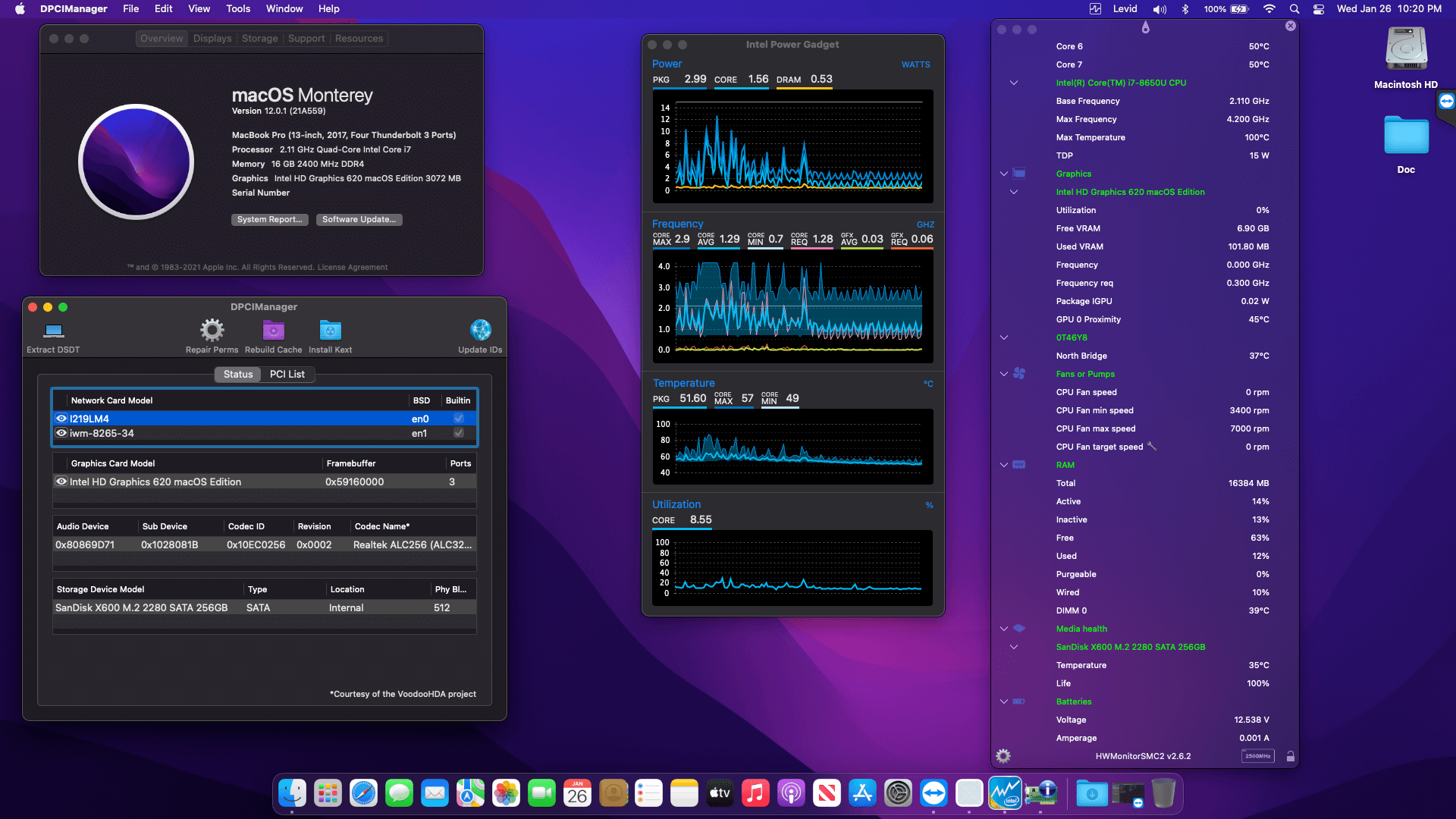Screen dimensions: 1456x819
Task: Open Finder from the Dock
Action: click(x=292, y=793)
